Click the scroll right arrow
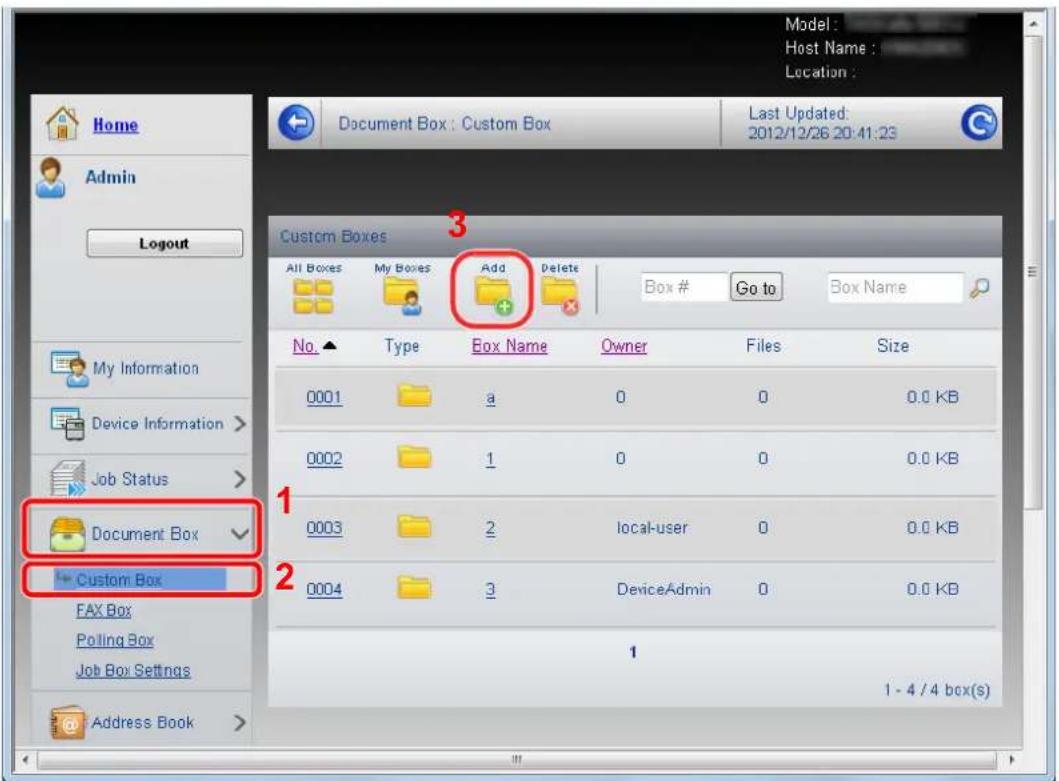 (x=1012, y=760)
